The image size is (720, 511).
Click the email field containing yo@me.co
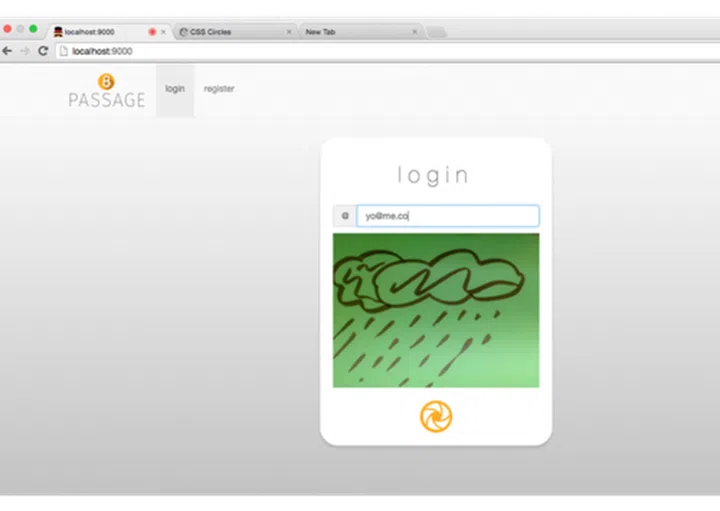[x=448, y=216]
